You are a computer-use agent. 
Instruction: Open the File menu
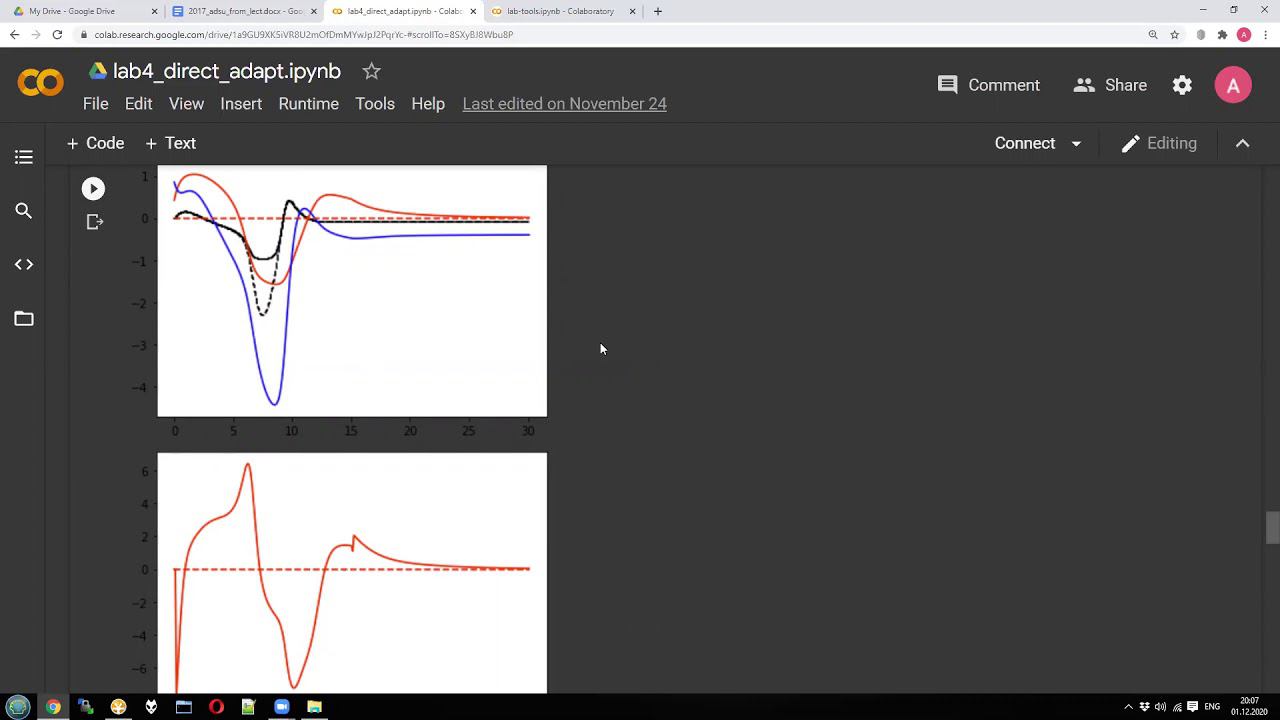point(96,104)
